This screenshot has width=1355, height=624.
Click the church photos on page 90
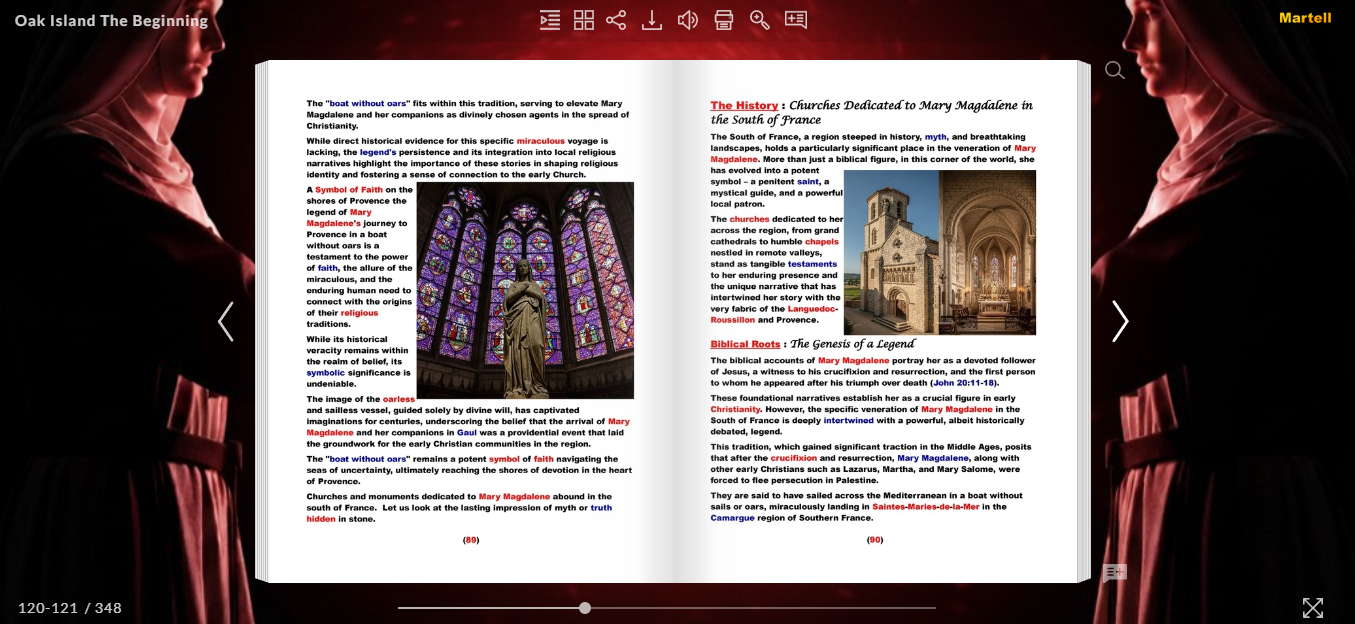click(940, 252)
